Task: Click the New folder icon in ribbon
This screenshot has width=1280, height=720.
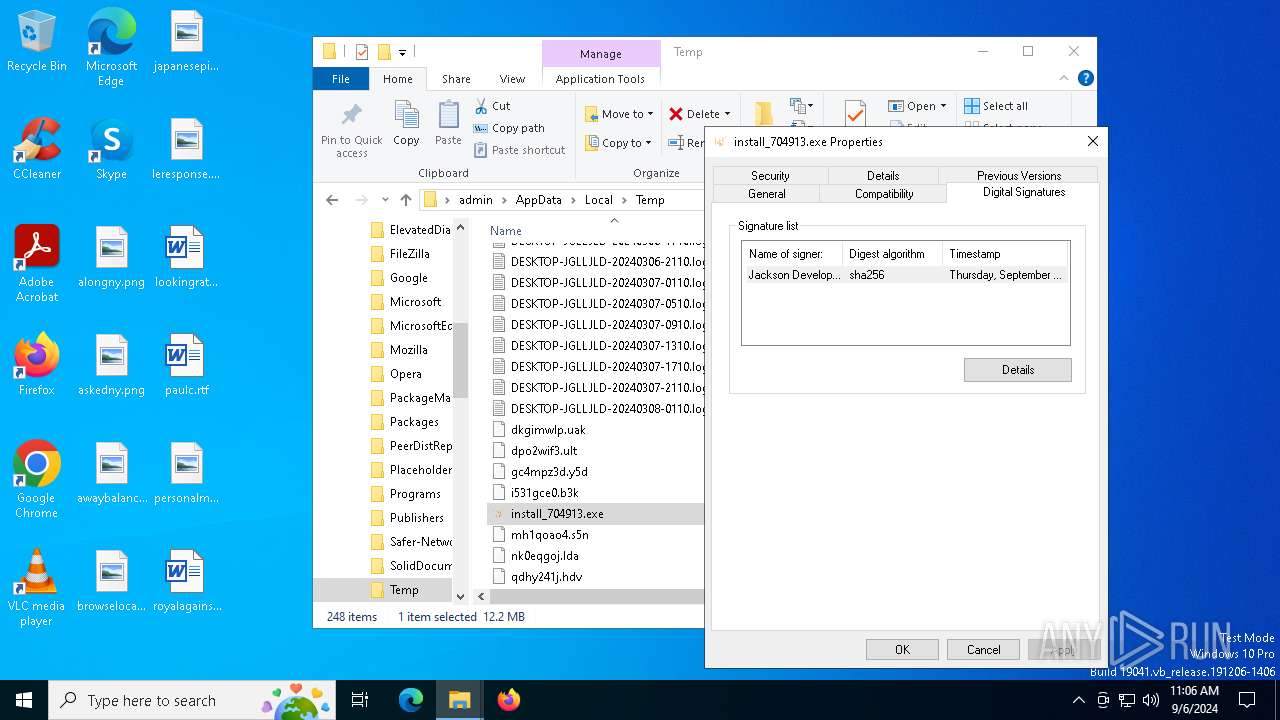Action: pos(762,112)
